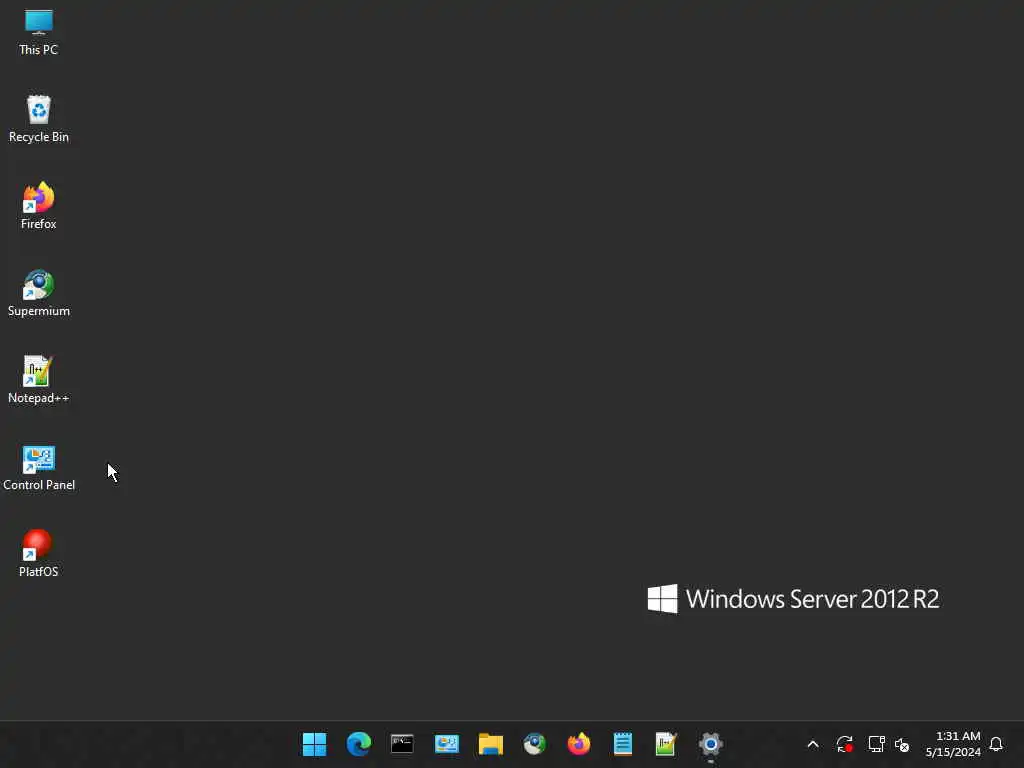Open File Explorer from the taskbar
The image size is (1024, 768).
pos(490,744)
